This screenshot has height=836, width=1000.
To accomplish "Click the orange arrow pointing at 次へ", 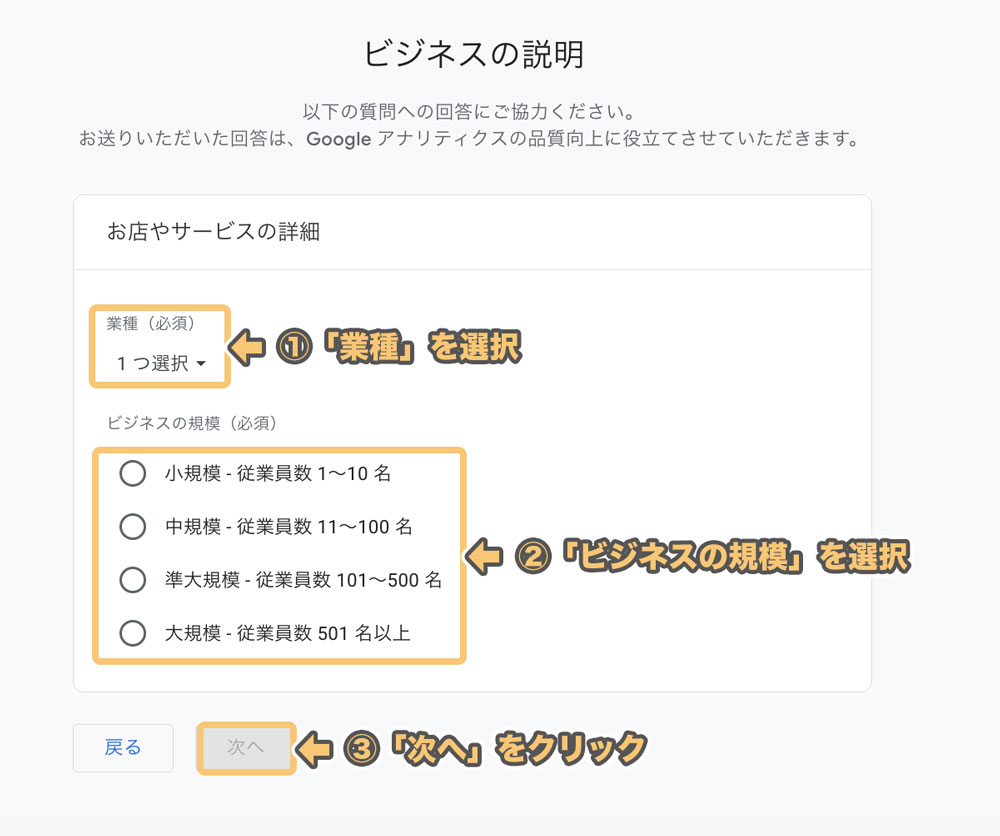I will (316, 748).
